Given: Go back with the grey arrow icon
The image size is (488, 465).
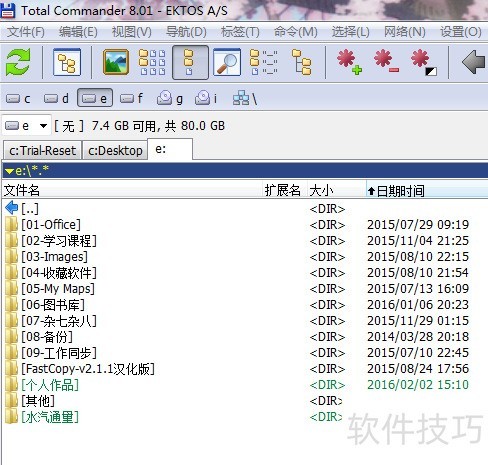Looking at the screenshot, I should [474, 62].
